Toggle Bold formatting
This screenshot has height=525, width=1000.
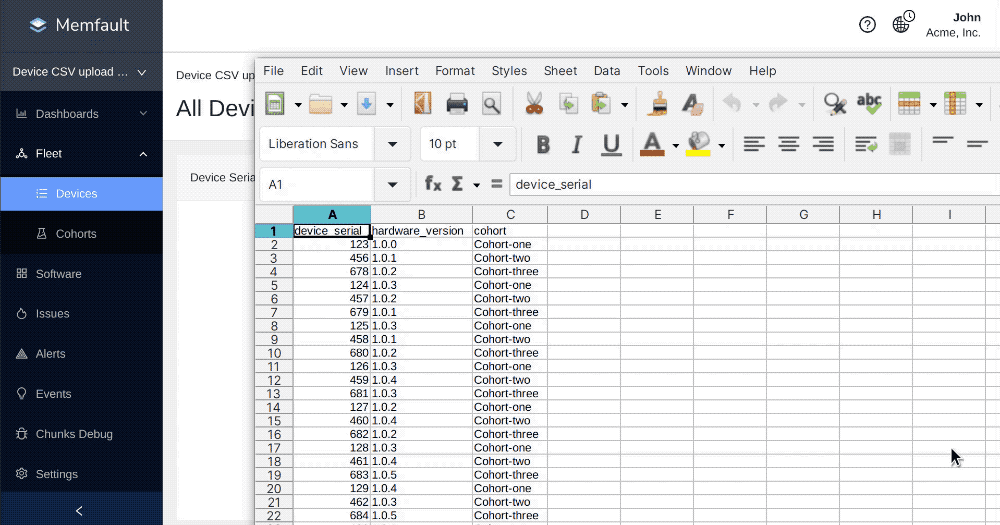click(543, 144)
